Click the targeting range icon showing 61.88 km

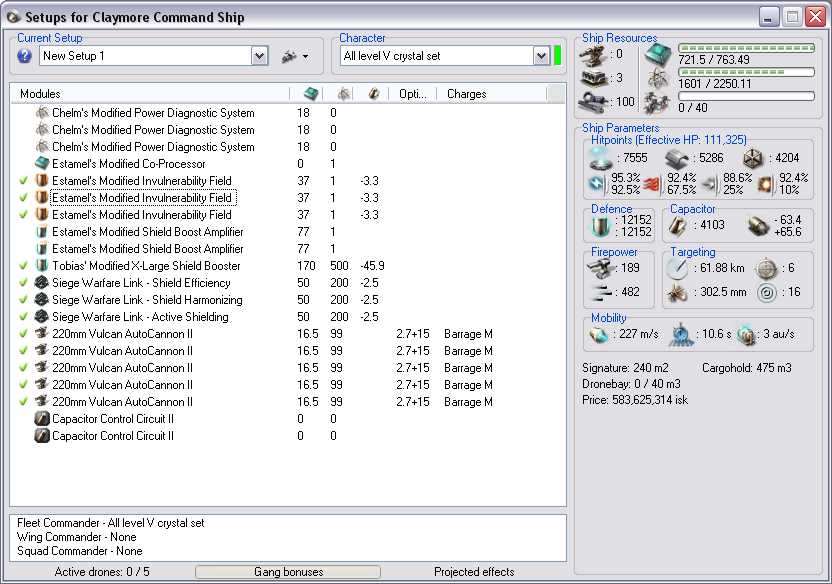[x=678, y=269]
